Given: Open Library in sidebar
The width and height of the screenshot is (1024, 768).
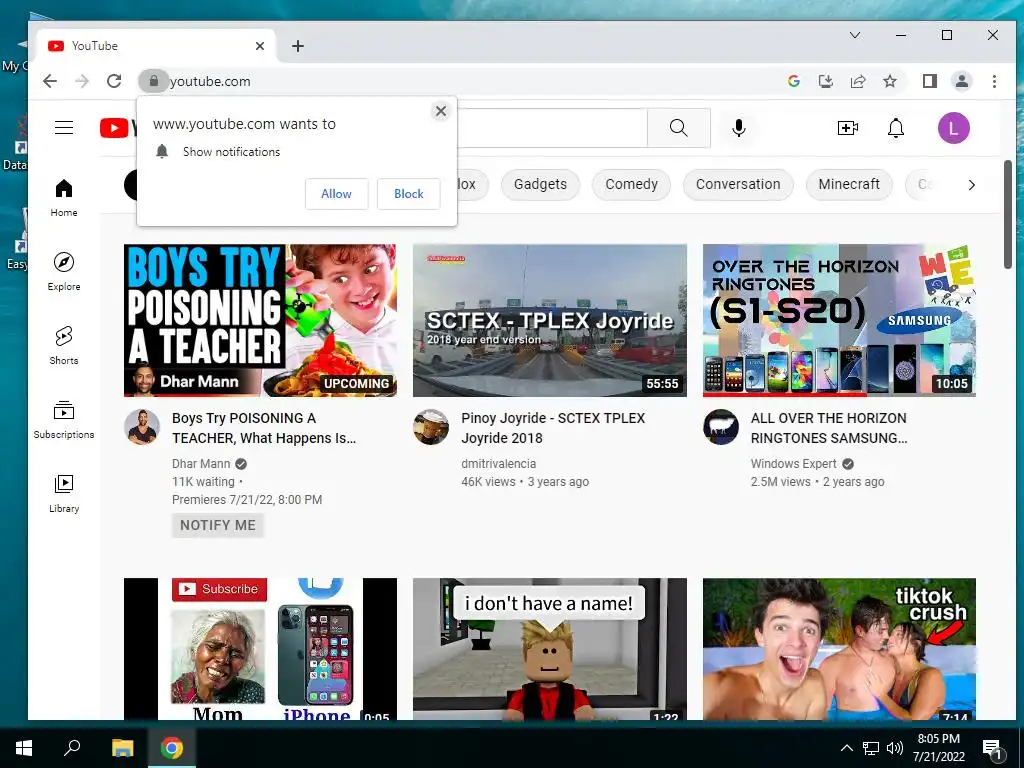Looking at the screenshot, I should (64, 494).
